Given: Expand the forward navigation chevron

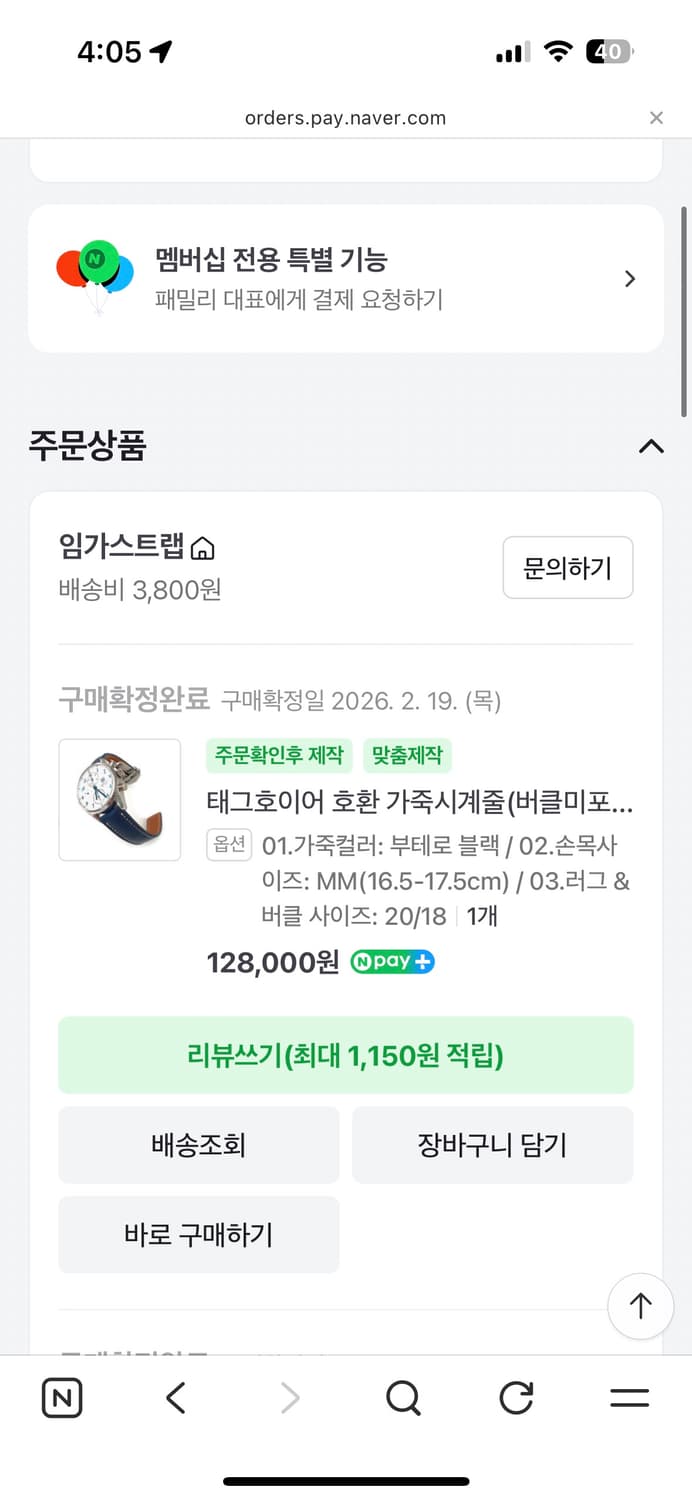Looking at the screenshot, I should coord(289,1397).
